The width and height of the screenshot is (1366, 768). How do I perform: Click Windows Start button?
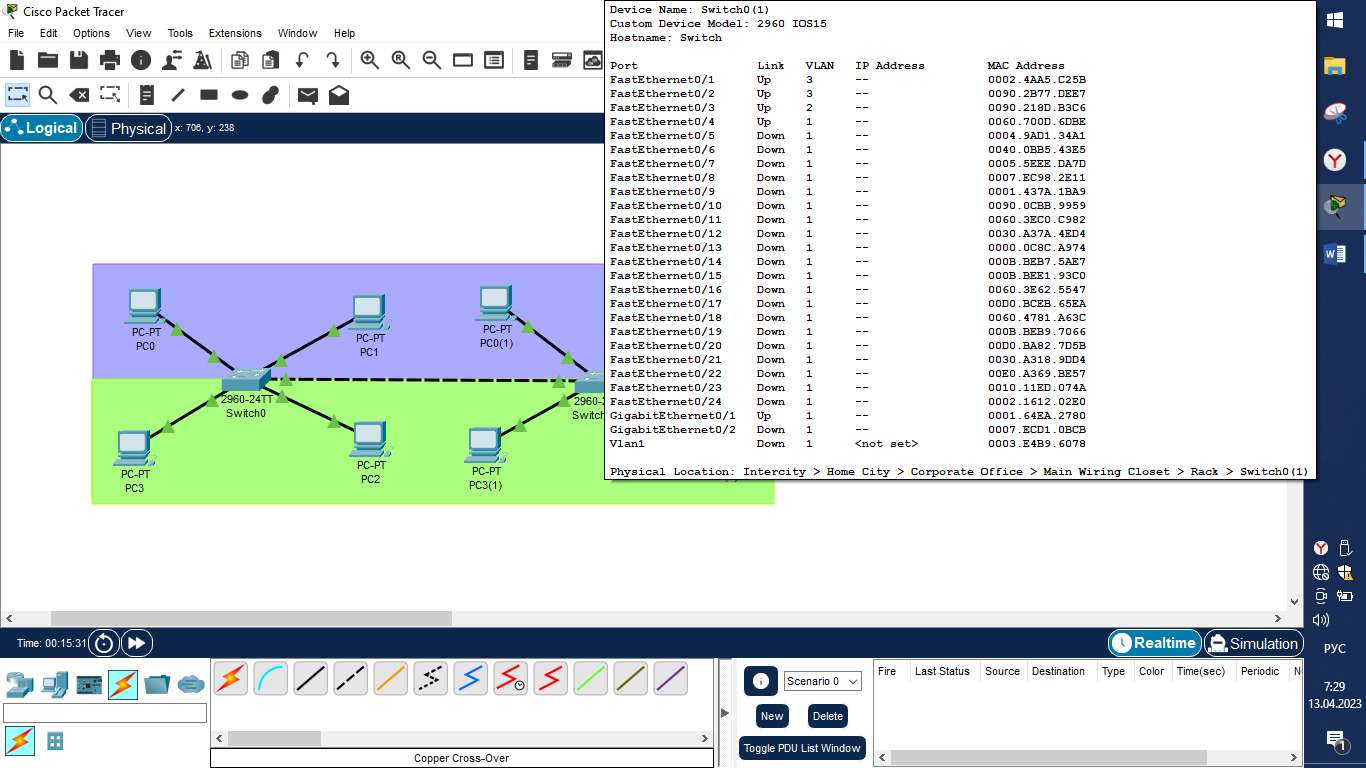coord(1335,19)
